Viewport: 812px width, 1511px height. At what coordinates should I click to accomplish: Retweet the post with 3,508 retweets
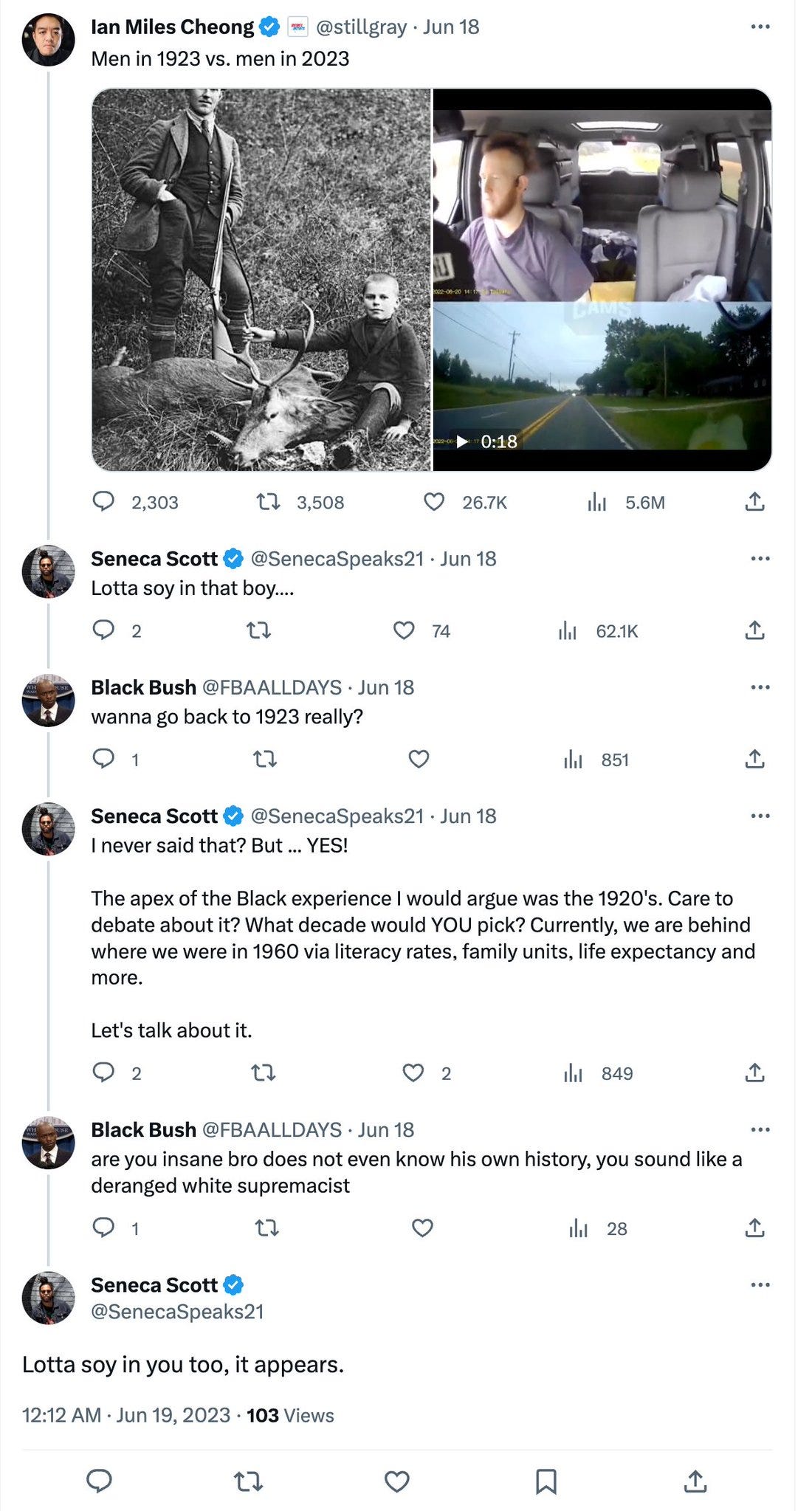[268, 502]
